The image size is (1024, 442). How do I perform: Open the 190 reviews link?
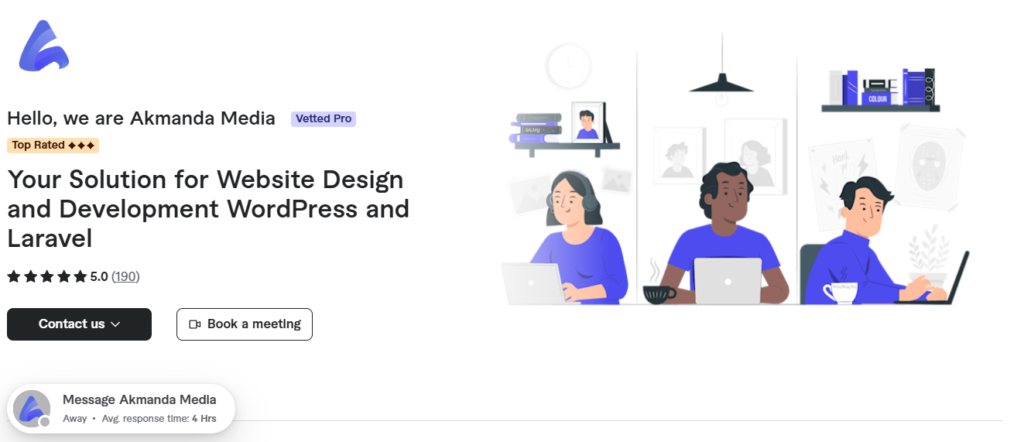(x=125, y=277)
